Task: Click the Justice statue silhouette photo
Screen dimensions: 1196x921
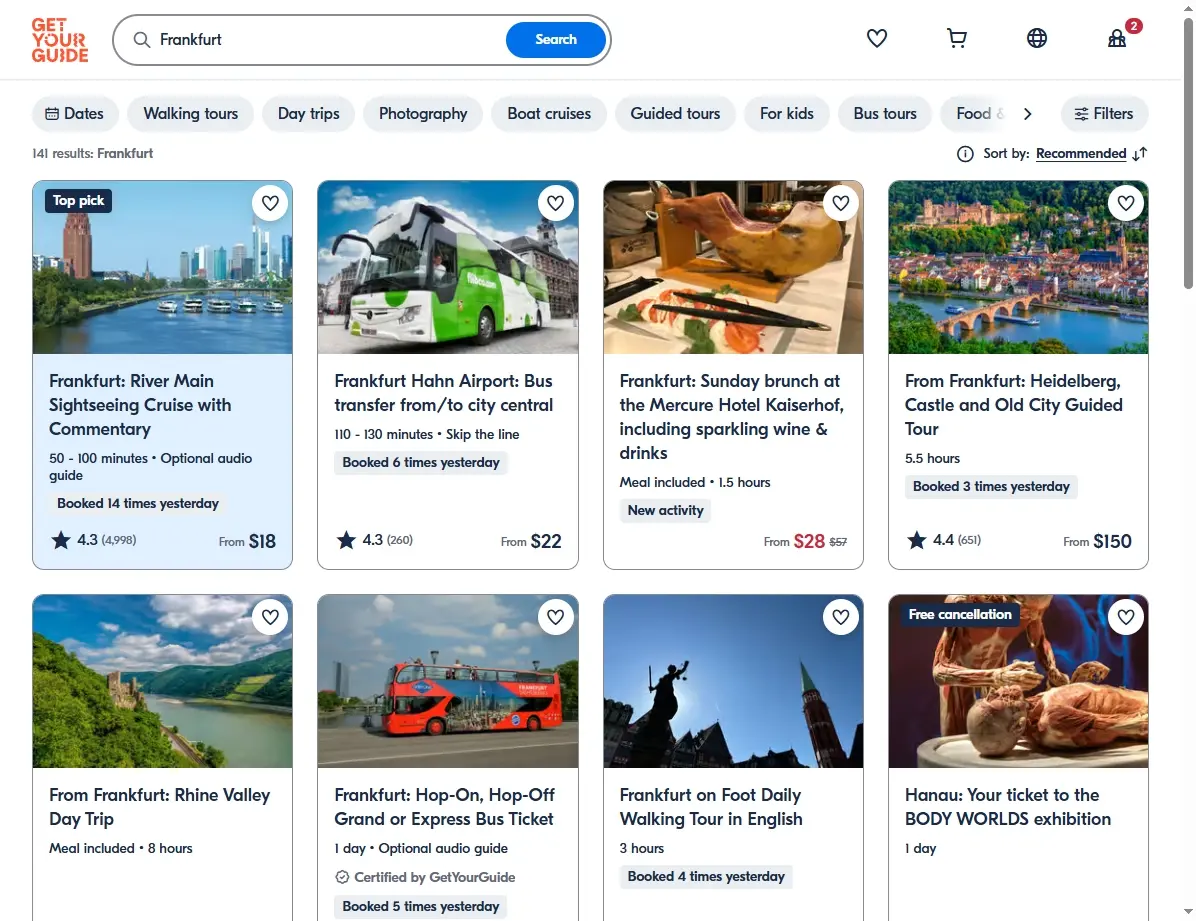Action: click(733, 681)
